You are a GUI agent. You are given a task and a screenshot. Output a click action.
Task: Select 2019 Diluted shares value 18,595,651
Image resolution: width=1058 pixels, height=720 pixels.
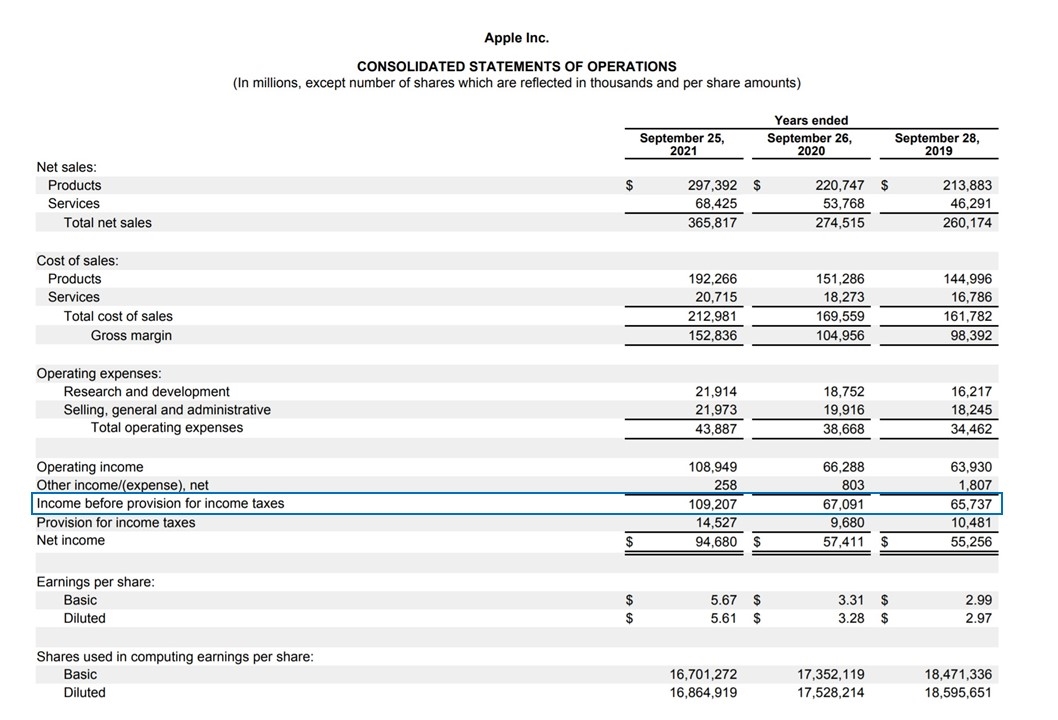(x=958, y=692)
